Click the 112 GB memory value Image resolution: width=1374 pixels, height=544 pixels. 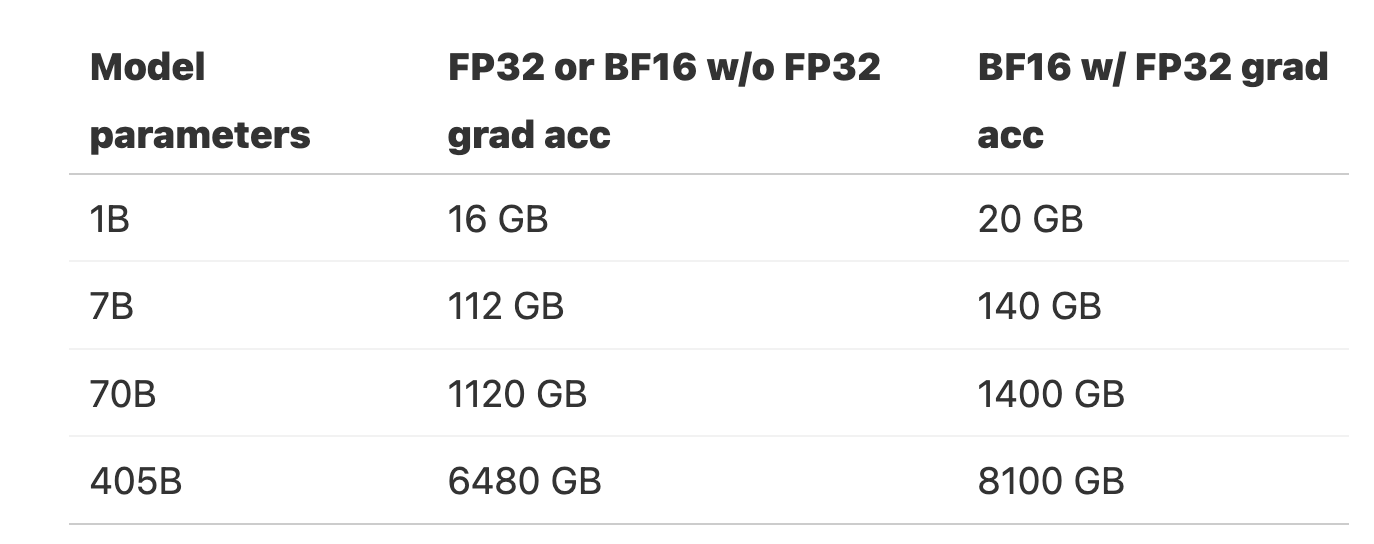pyautogui.click(x=506, y=306)
